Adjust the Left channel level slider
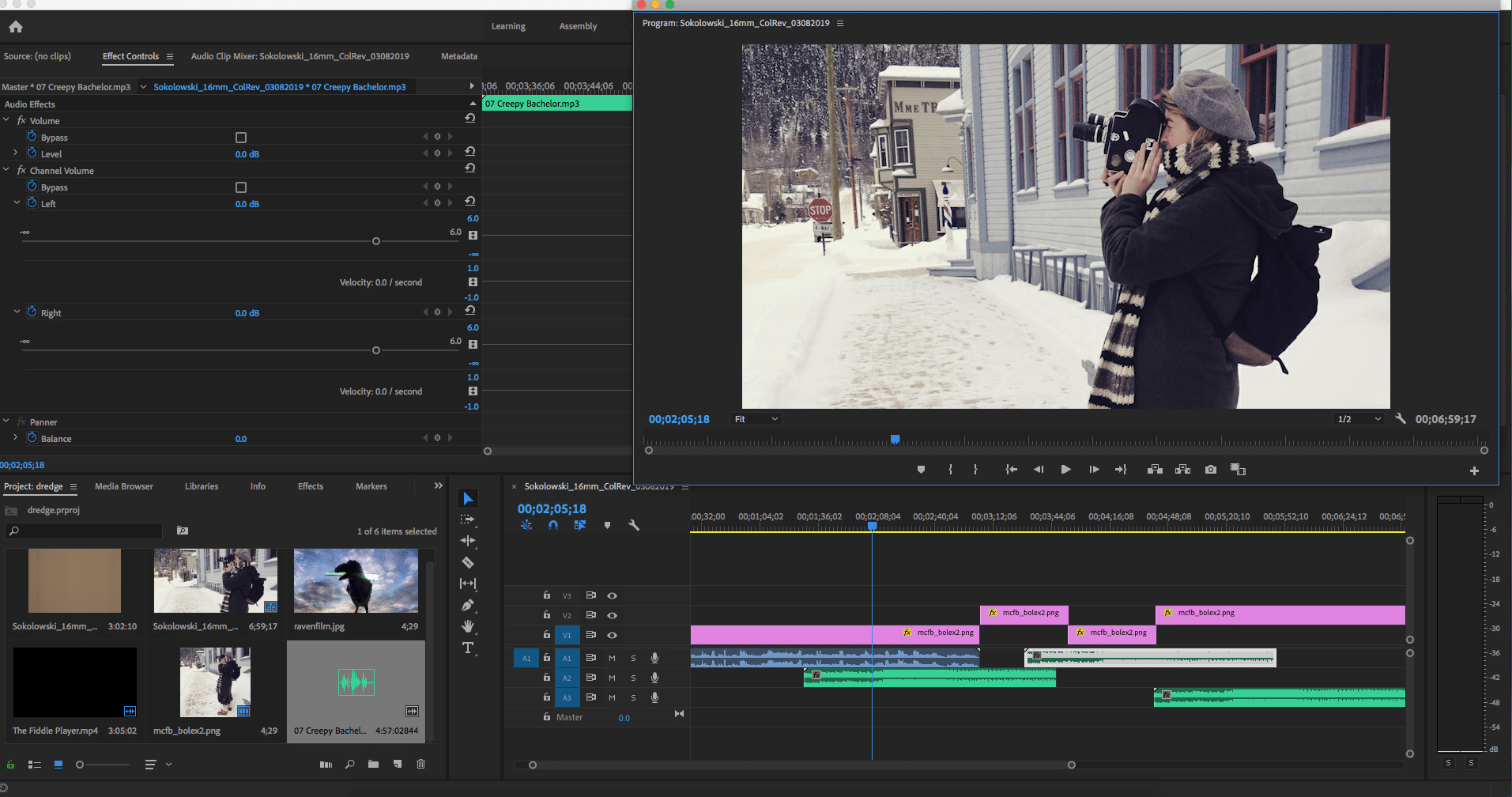1512x797 pixels. click(x=376, y=241)
